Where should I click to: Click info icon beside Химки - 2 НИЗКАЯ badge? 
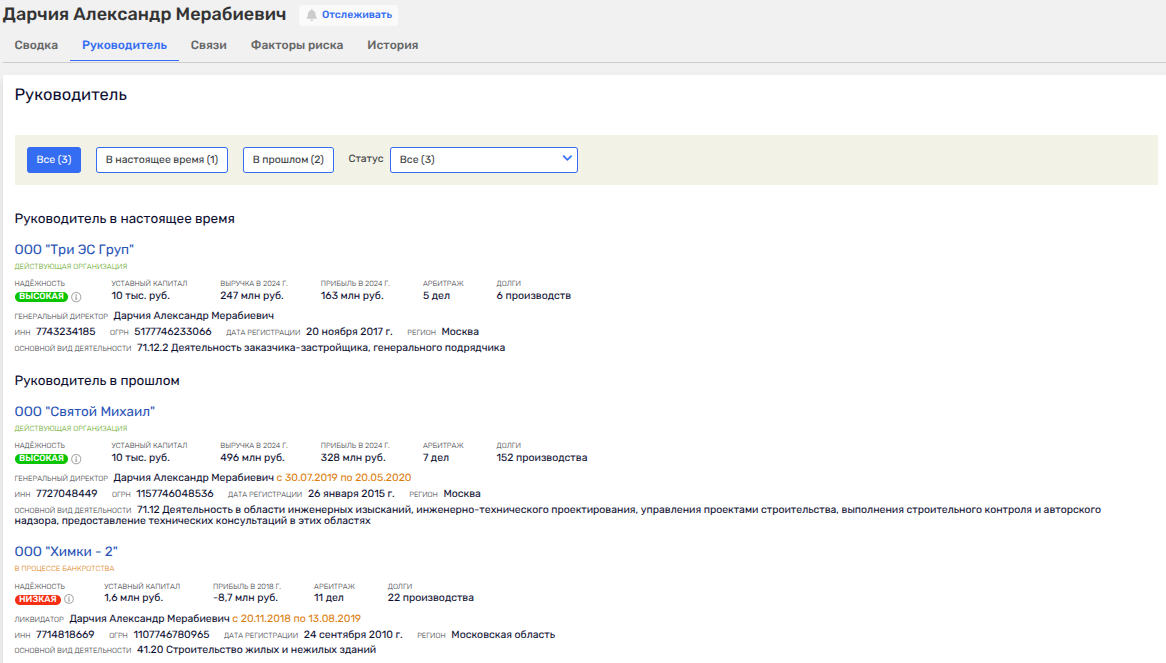[69, 599]
